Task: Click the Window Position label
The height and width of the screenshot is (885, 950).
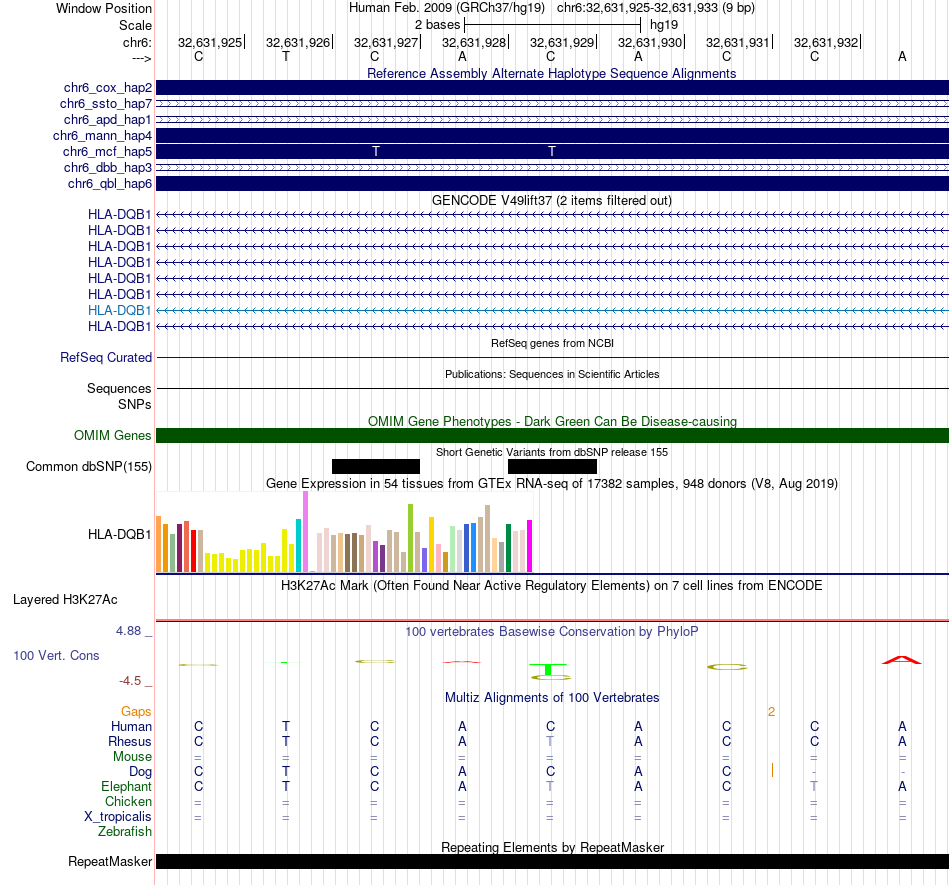Action: point(104,8)
